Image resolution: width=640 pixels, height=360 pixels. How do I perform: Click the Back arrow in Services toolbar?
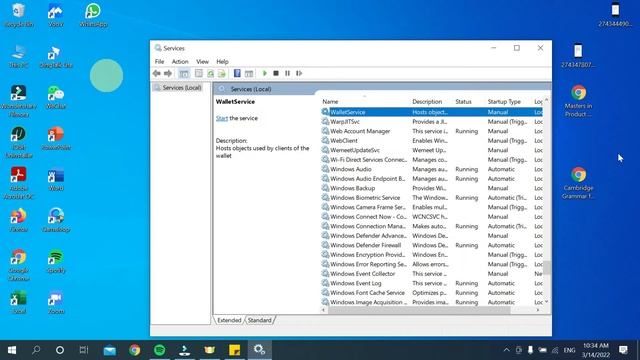click(x=156, y=73)
